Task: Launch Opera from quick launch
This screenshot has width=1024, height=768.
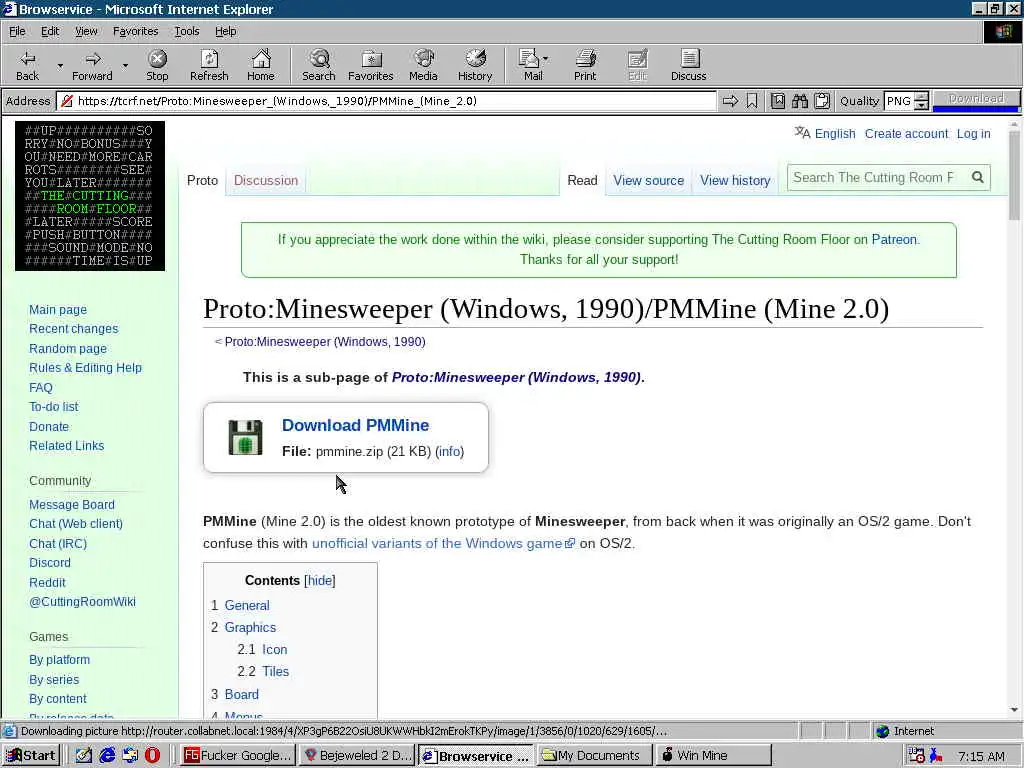Action: [x=152, y=755]
